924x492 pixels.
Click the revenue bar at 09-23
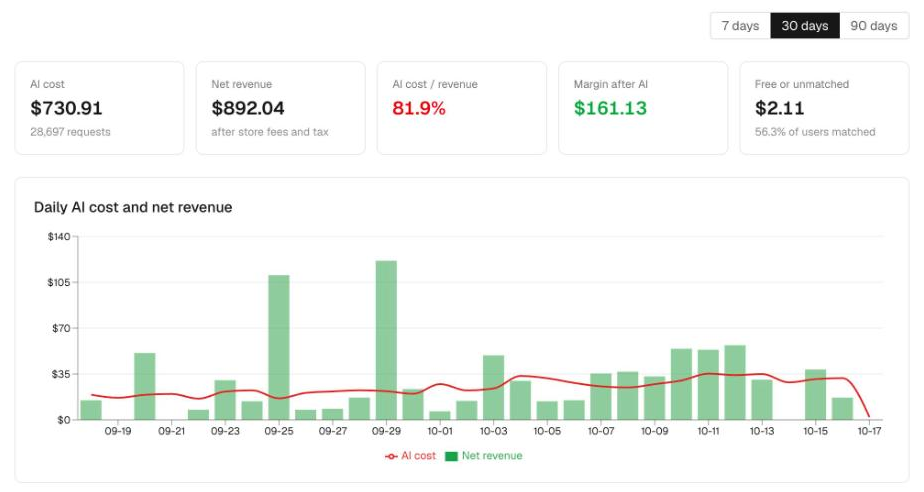pos(225,399)
